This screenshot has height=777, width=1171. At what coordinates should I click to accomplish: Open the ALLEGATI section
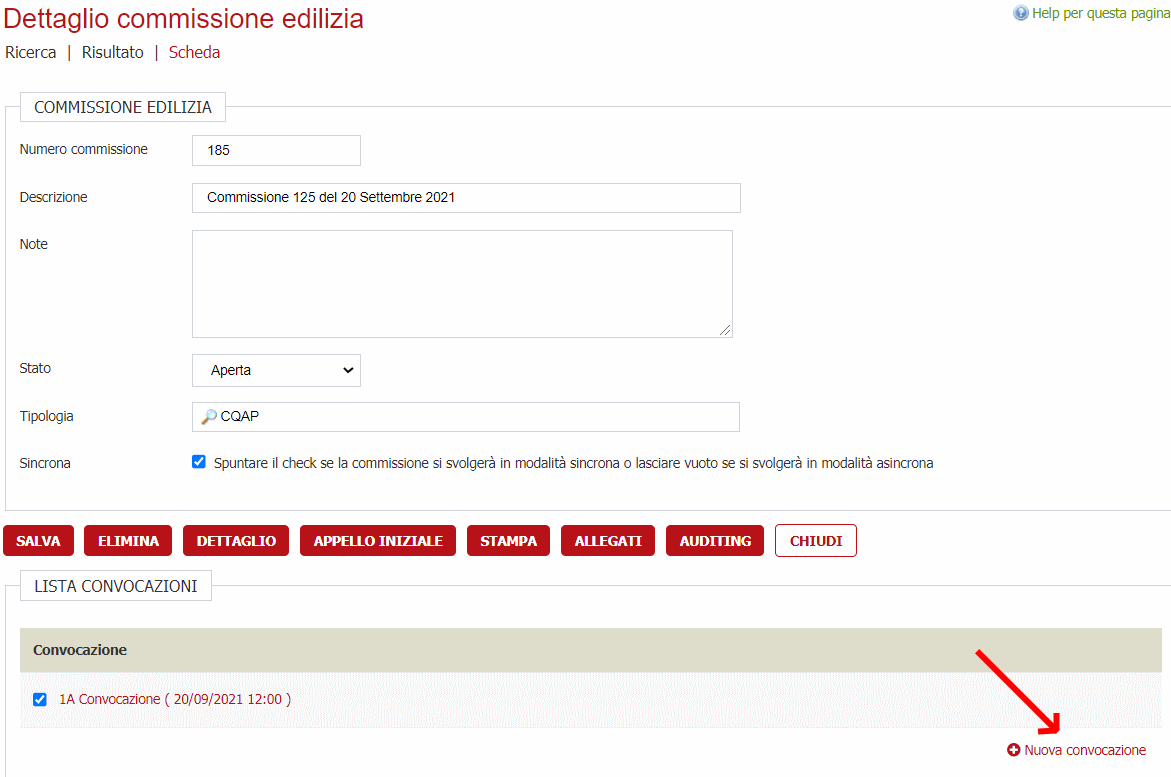click(x=608, y=541)
